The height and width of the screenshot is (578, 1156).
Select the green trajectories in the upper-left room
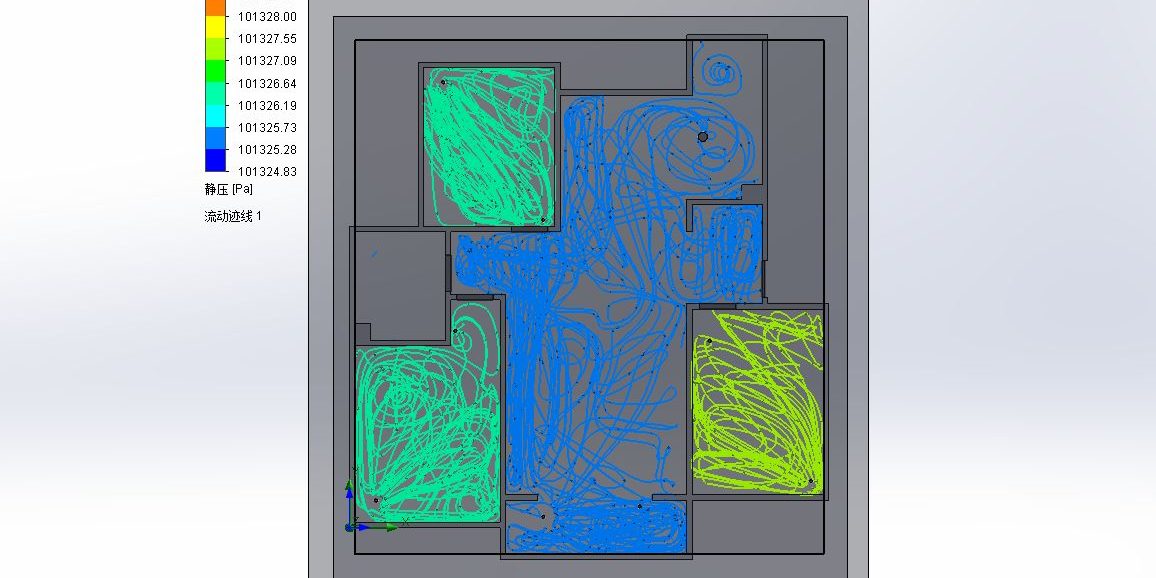pyautogui.click(x=488, y=145)
